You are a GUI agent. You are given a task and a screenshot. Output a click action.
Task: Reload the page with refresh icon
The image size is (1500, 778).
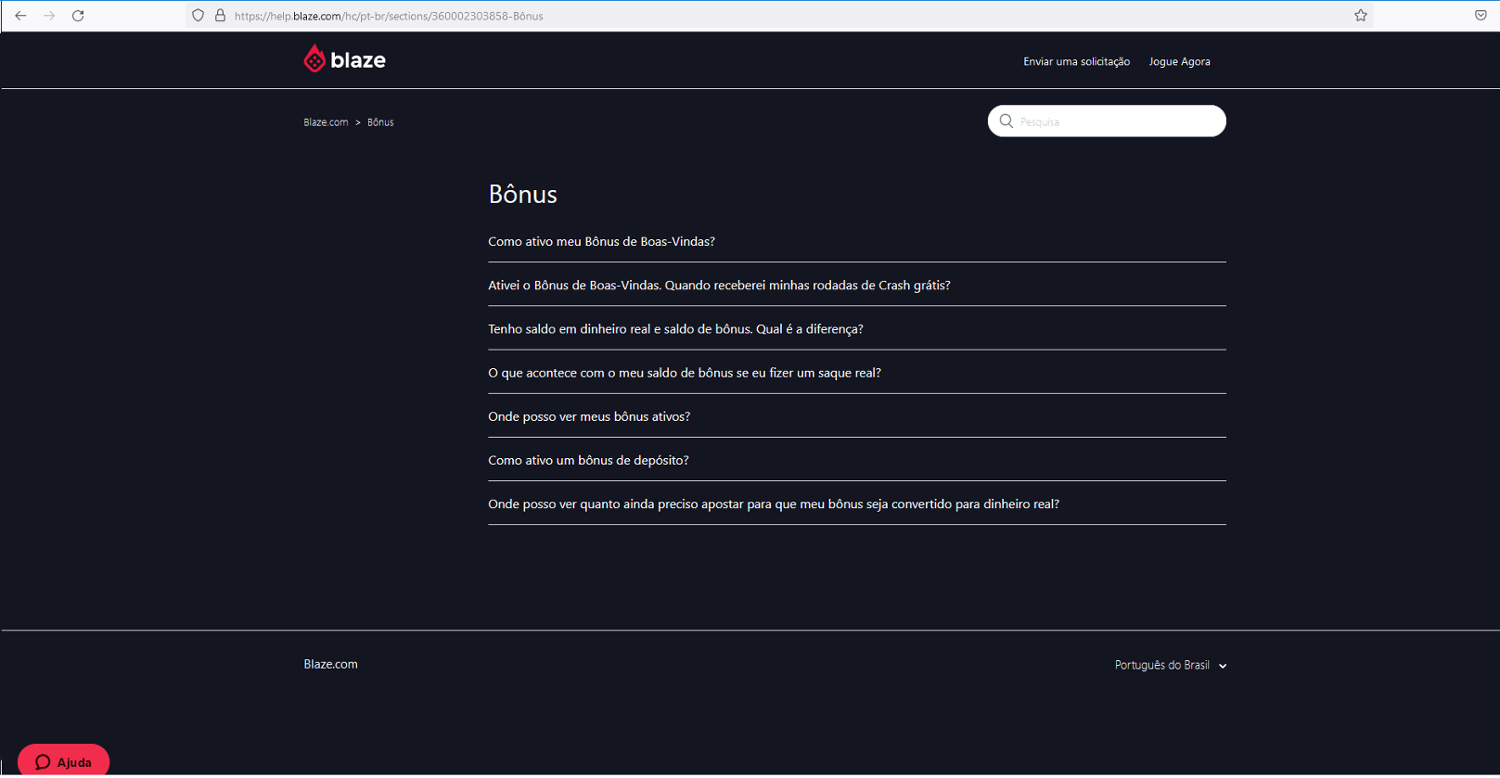pos(78,16)
